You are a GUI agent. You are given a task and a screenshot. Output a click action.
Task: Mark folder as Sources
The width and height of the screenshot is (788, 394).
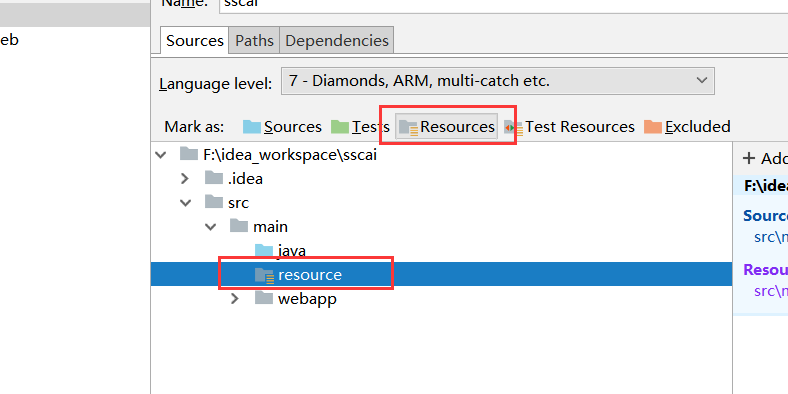(282, 127)
